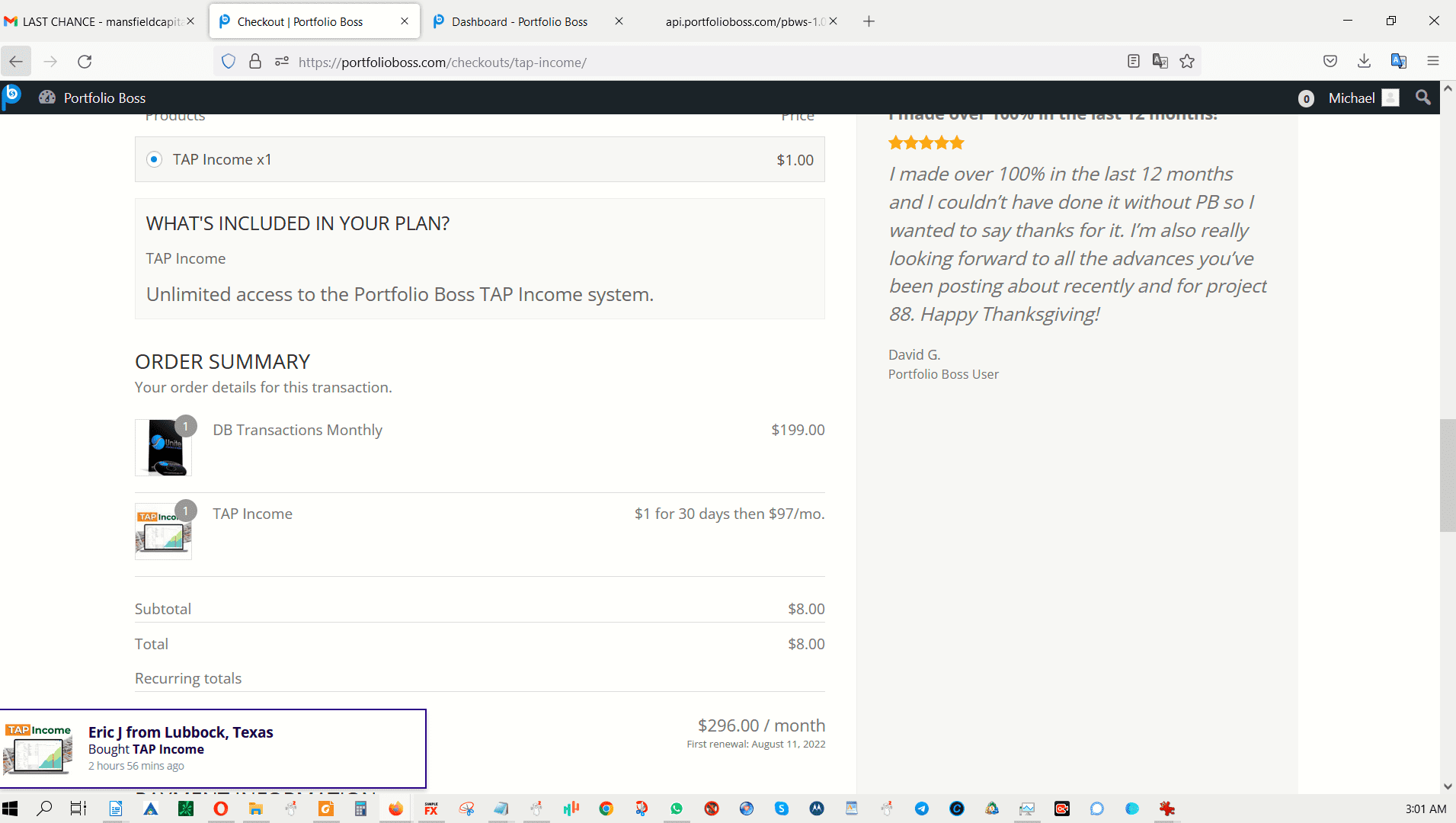
Task: Open the Windows Start menu
Action: tap(10, 809)
